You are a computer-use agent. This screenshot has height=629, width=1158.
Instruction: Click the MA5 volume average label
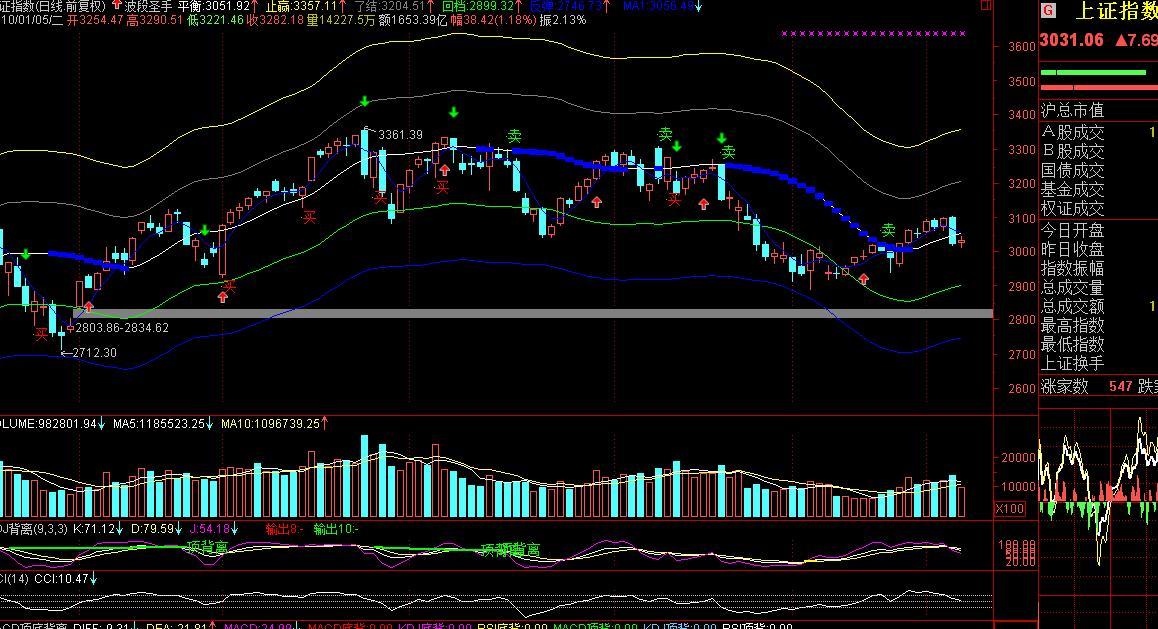(x=158, y=424)
